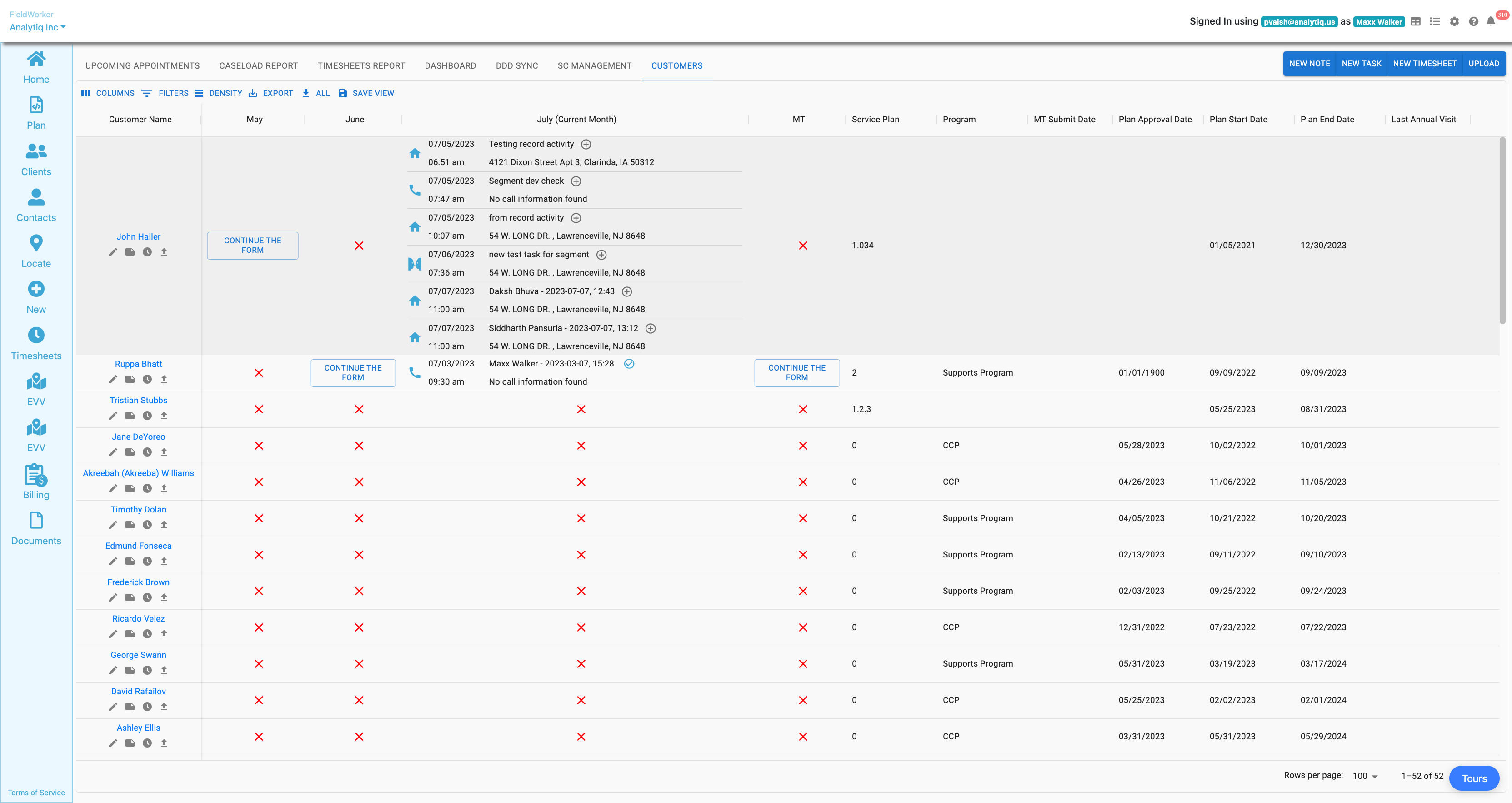Viewport: 1512px width, 803px height.
Task: Switch to the Caseload Report tab
Action: click(x=258, y=66)
